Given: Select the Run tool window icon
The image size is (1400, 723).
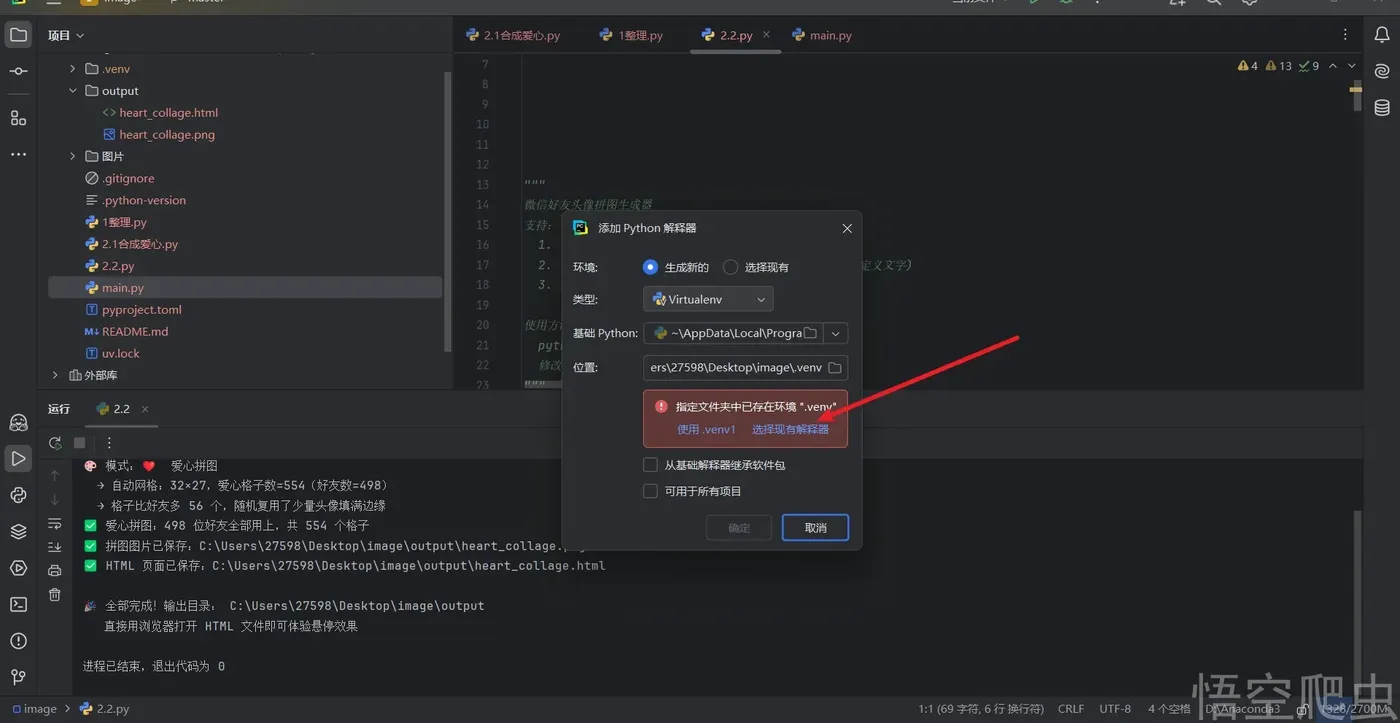Looking at the screenshot, I should click(18, 458).
